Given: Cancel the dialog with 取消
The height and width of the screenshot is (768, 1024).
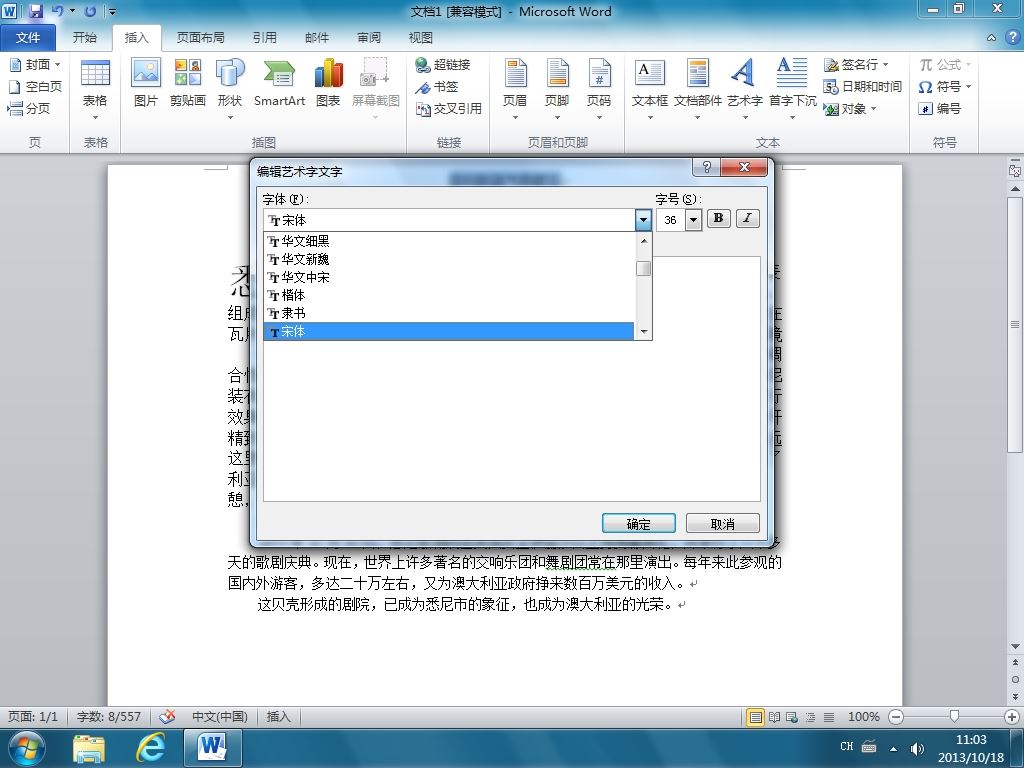Looking at the screenshot, I should tap(722, 524).
